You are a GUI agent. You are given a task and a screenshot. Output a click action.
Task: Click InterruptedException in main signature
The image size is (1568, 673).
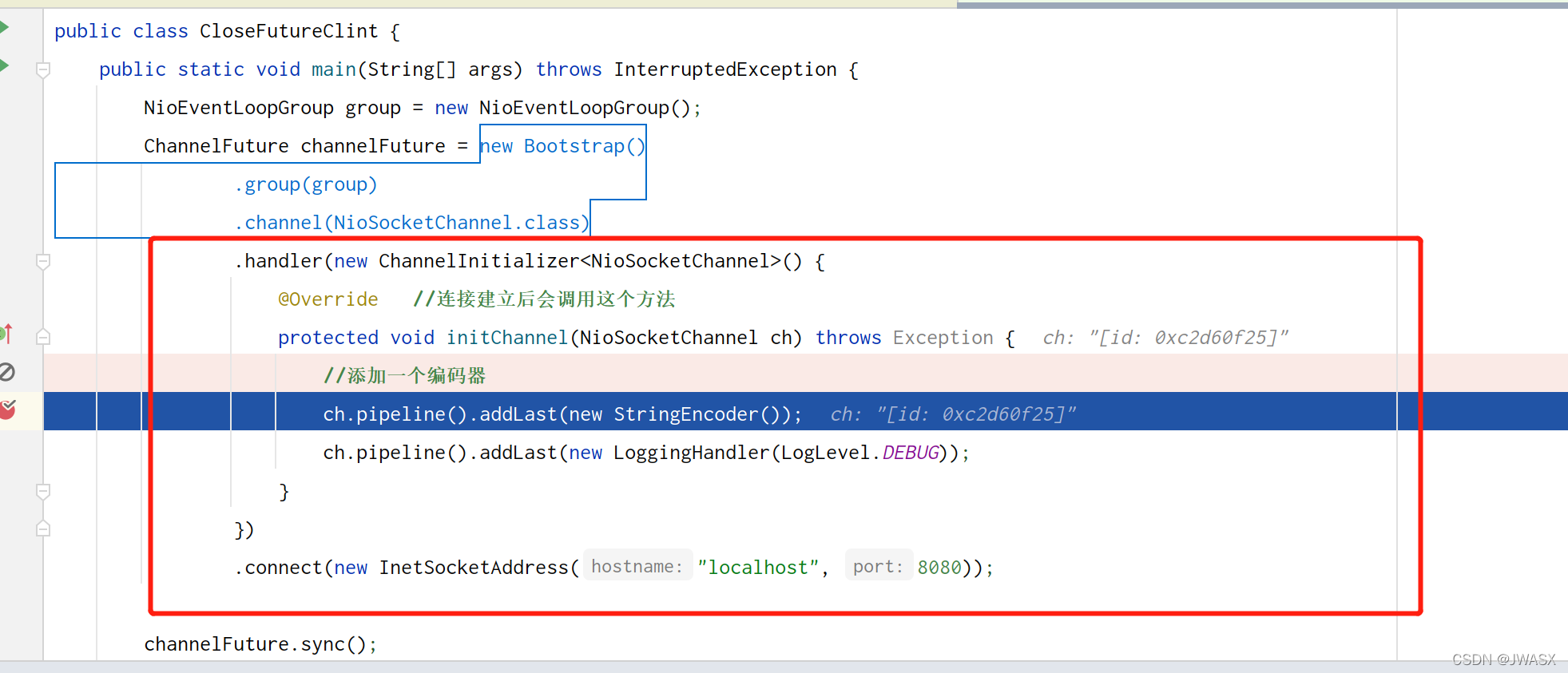tap(725, 69)
